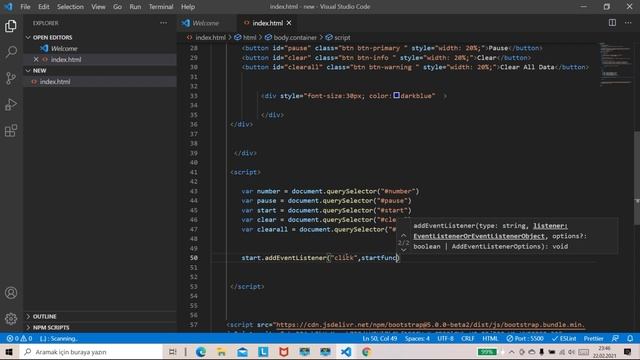The width and height of the screenshot is (640, 360).
Task: Open the notifications bell in status bar
Action: point(630,338)
